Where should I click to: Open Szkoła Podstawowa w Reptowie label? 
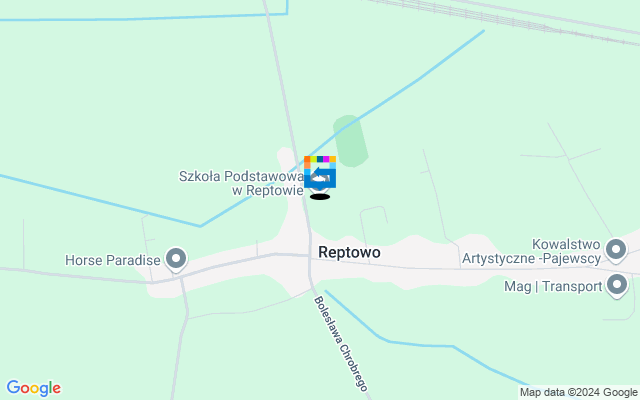(x=241, y=183)
